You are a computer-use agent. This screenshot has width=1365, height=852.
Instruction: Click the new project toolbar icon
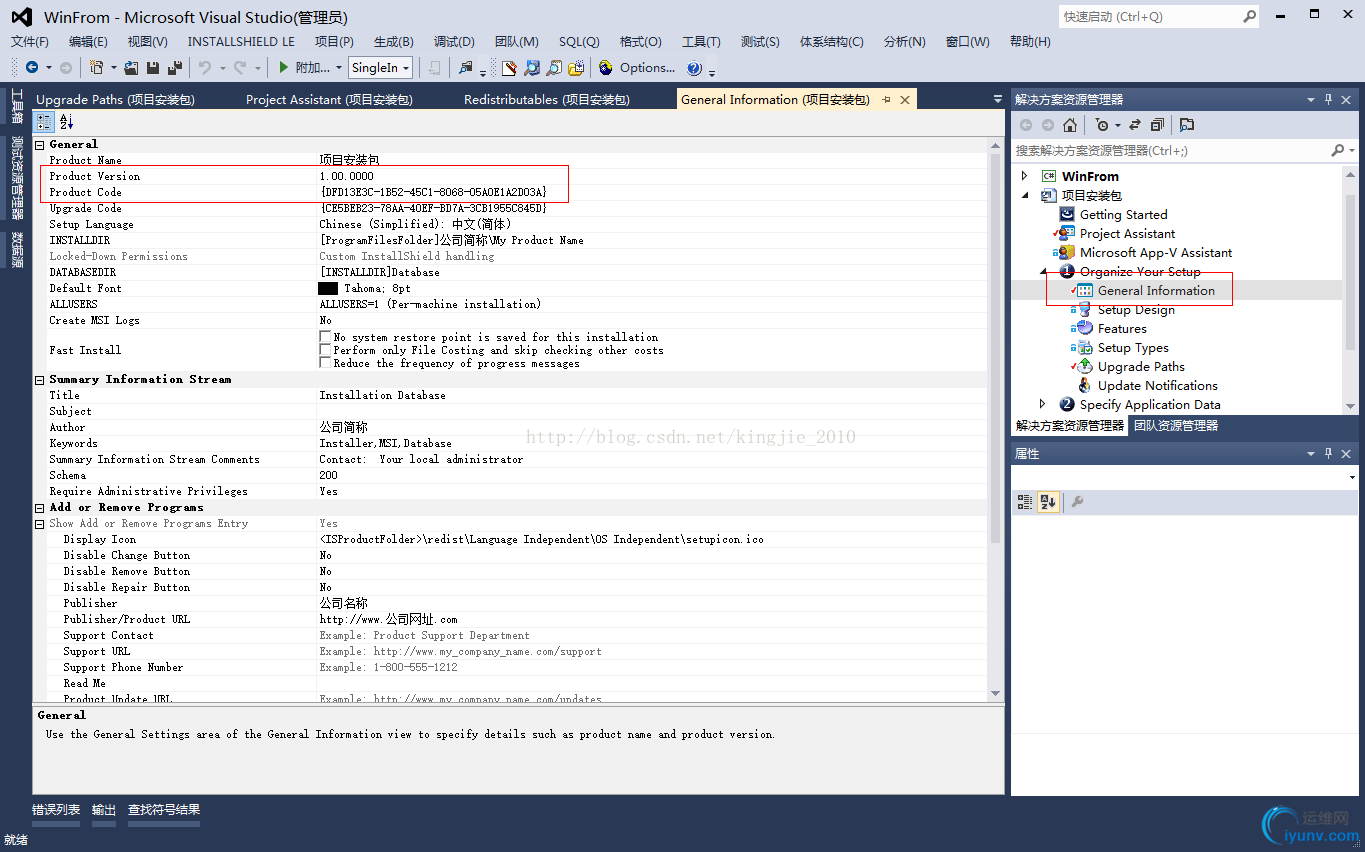[96, 67]
